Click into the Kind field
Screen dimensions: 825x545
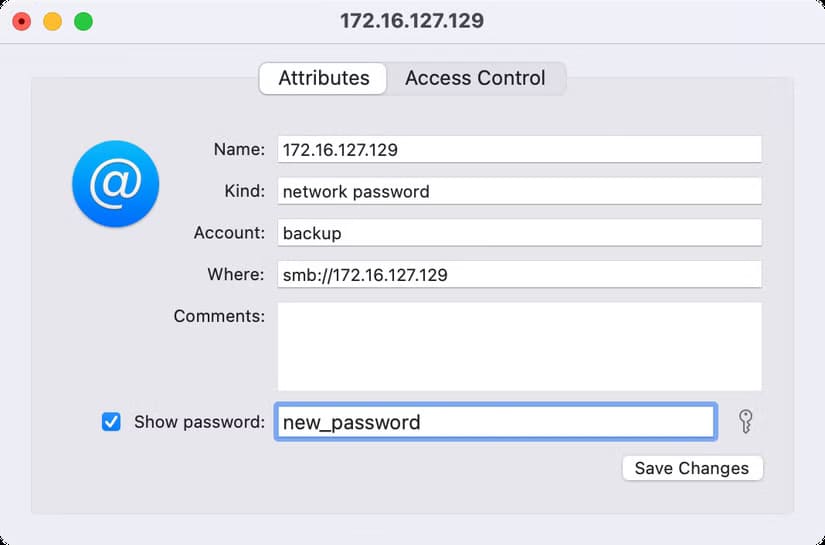coord(519,191)
